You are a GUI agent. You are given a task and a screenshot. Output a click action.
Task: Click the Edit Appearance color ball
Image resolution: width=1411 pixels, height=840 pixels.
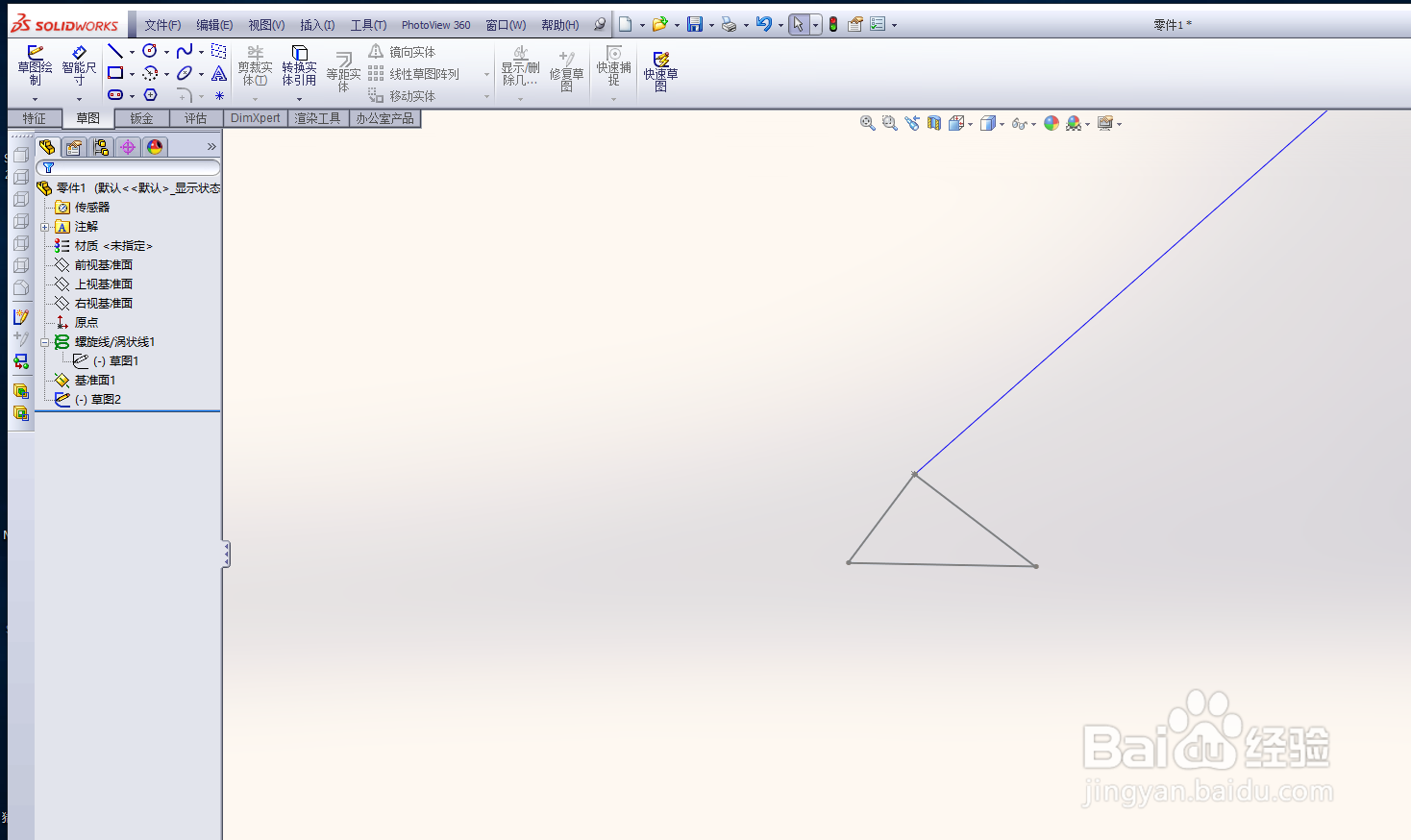coord(1052,123)
